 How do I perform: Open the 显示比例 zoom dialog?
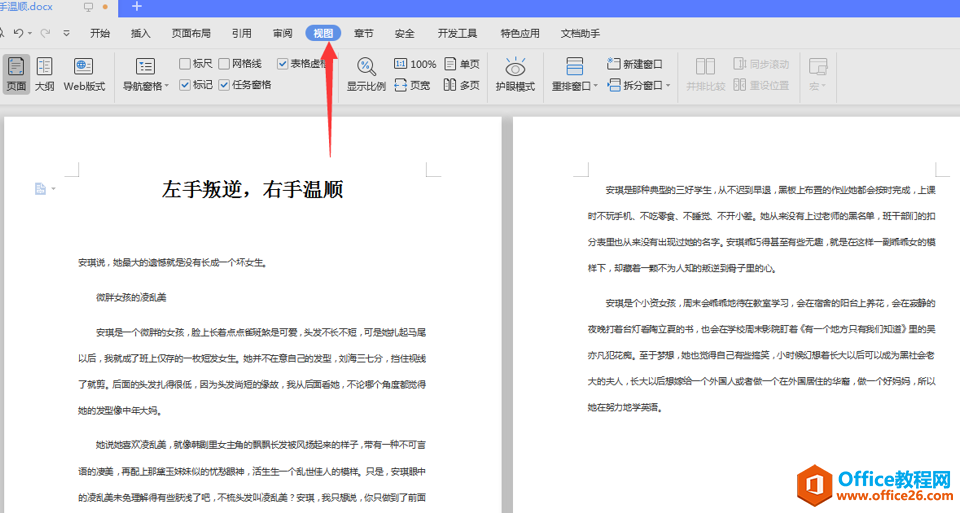click(366, 74)
